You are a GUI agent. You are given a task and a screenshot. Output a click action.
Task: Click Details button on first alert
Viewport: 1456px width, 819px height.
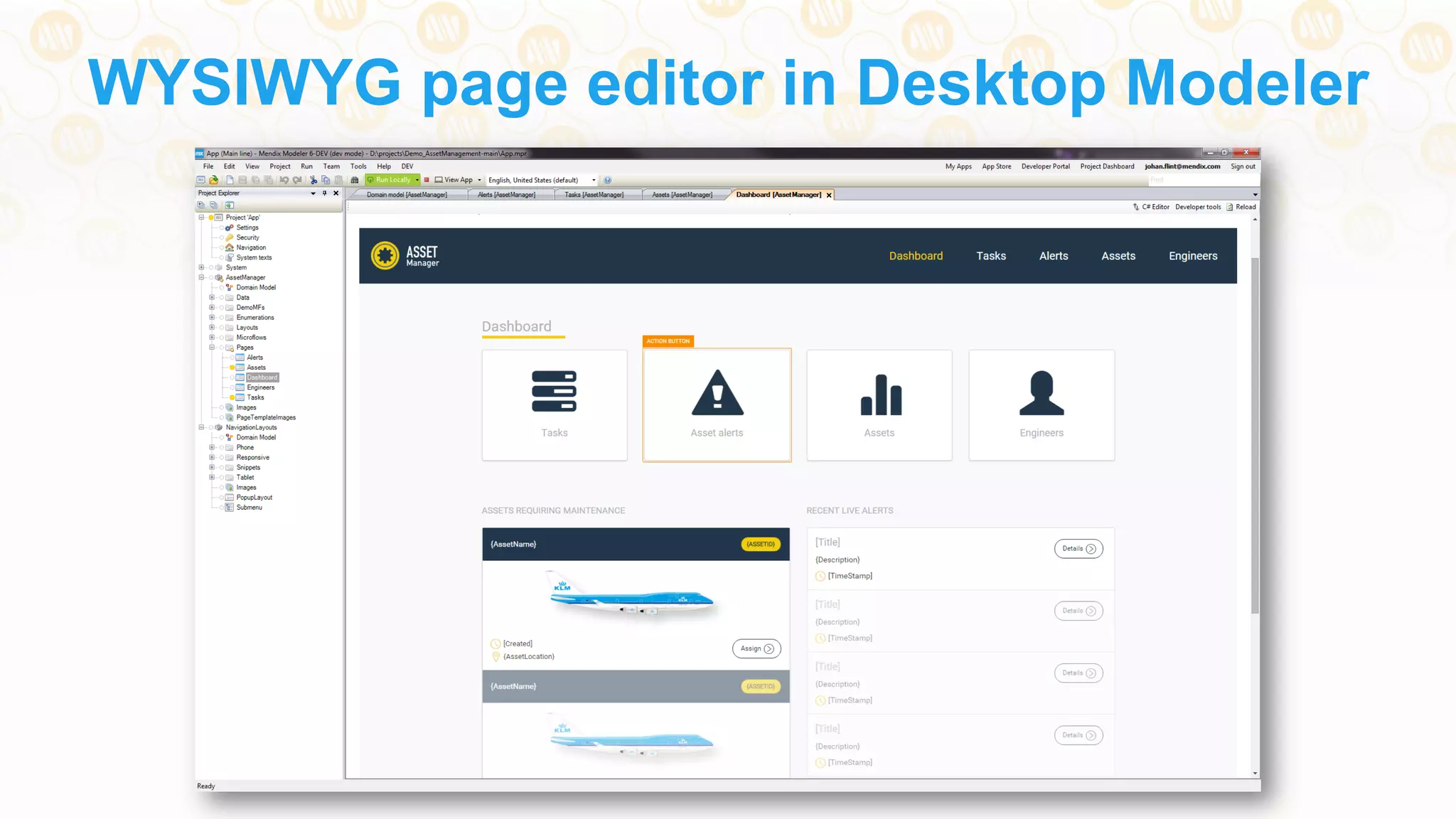point(1078,549)
